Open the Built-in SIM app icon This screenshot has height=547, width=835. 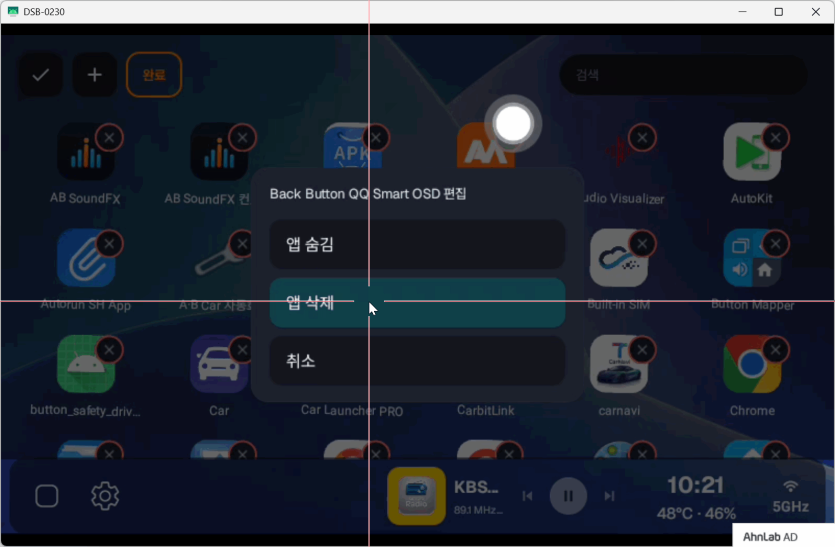pyautogui.click(x=619, y=258)
